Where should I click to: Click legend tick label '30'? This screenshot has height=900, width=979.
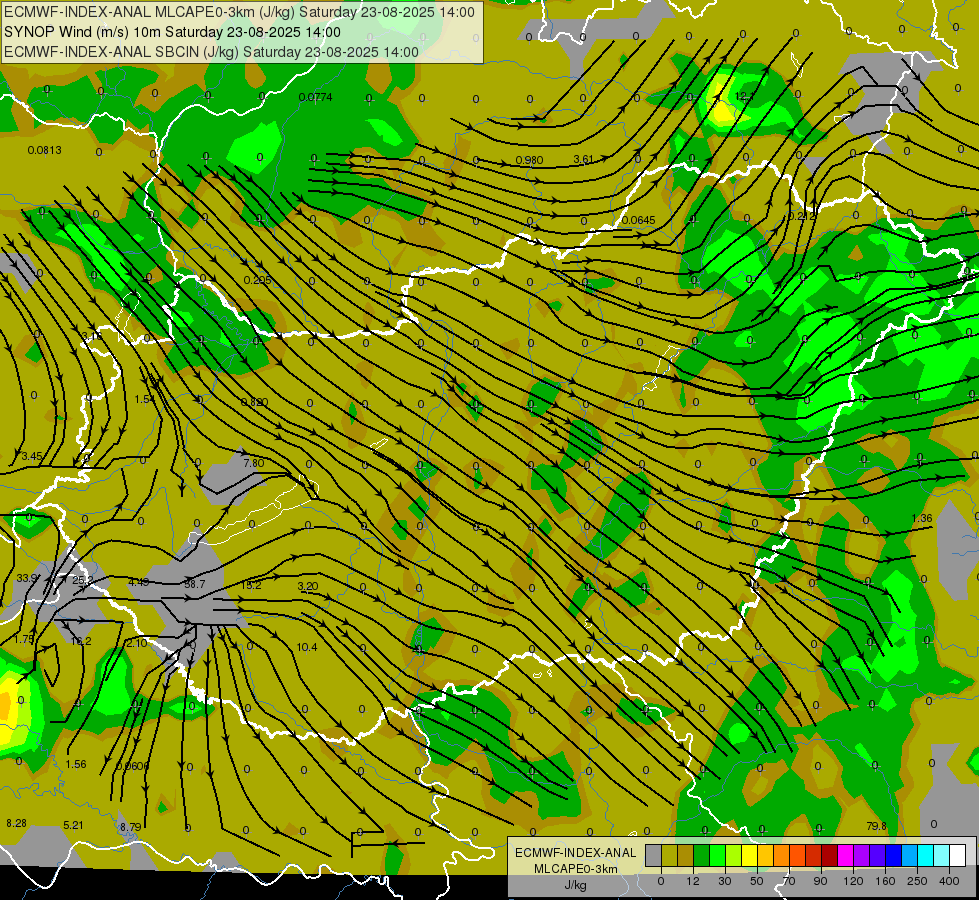tap(725, 881)
